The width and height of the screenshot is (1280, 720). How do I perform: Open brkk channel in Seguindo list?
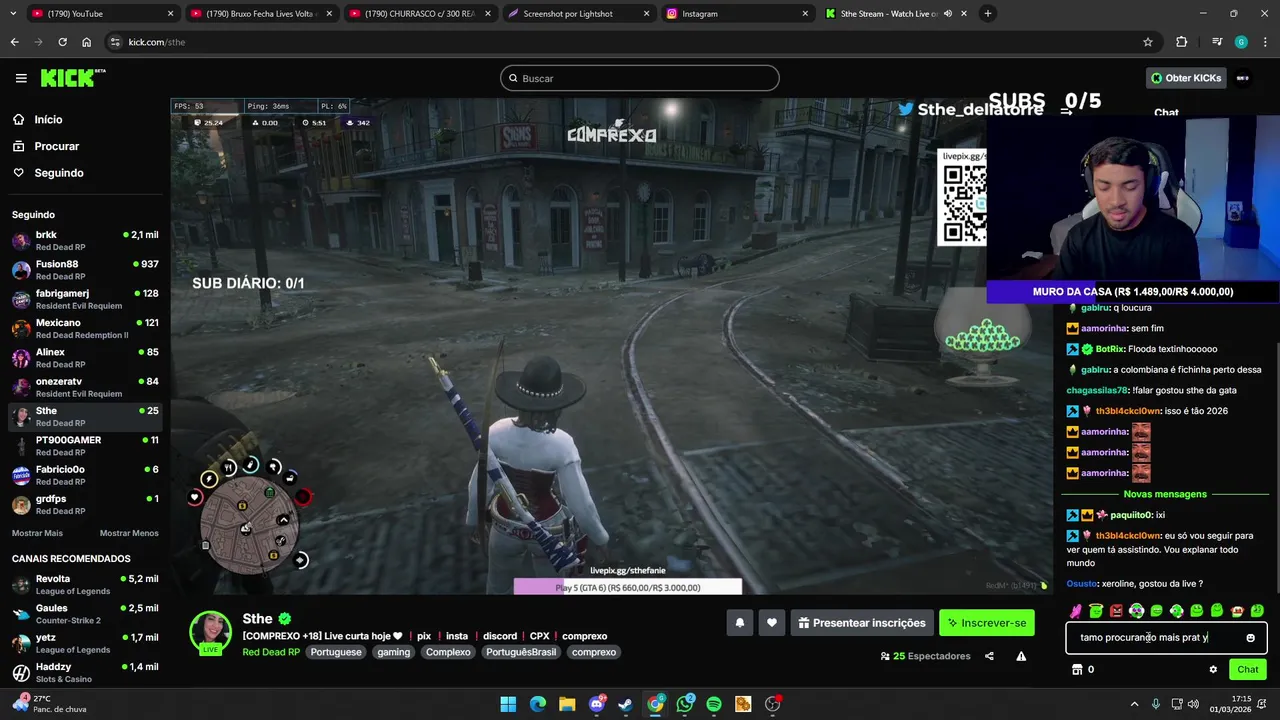85,241
